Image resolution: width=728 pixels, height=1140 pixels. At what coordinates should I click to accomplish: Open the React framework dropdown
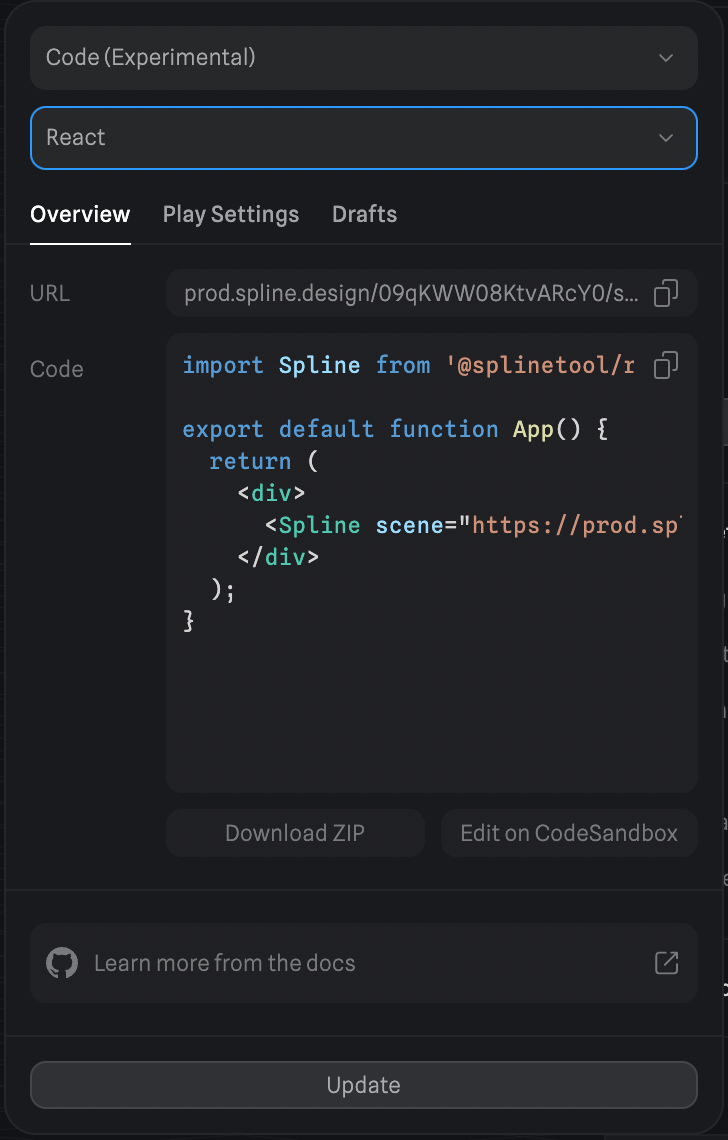tap(364, 138)
